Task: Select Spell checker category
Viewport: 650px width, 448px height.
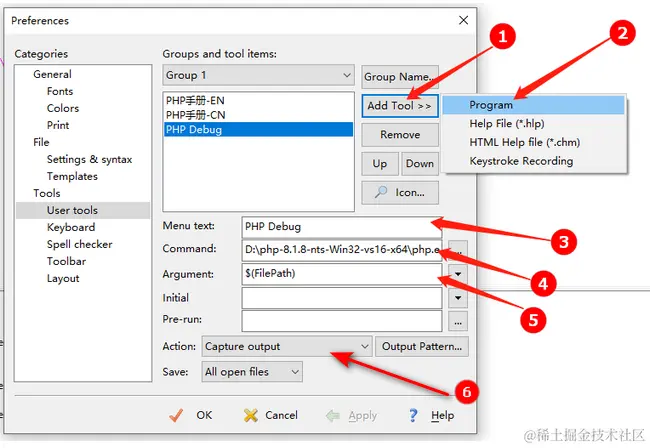Action: 79,244
